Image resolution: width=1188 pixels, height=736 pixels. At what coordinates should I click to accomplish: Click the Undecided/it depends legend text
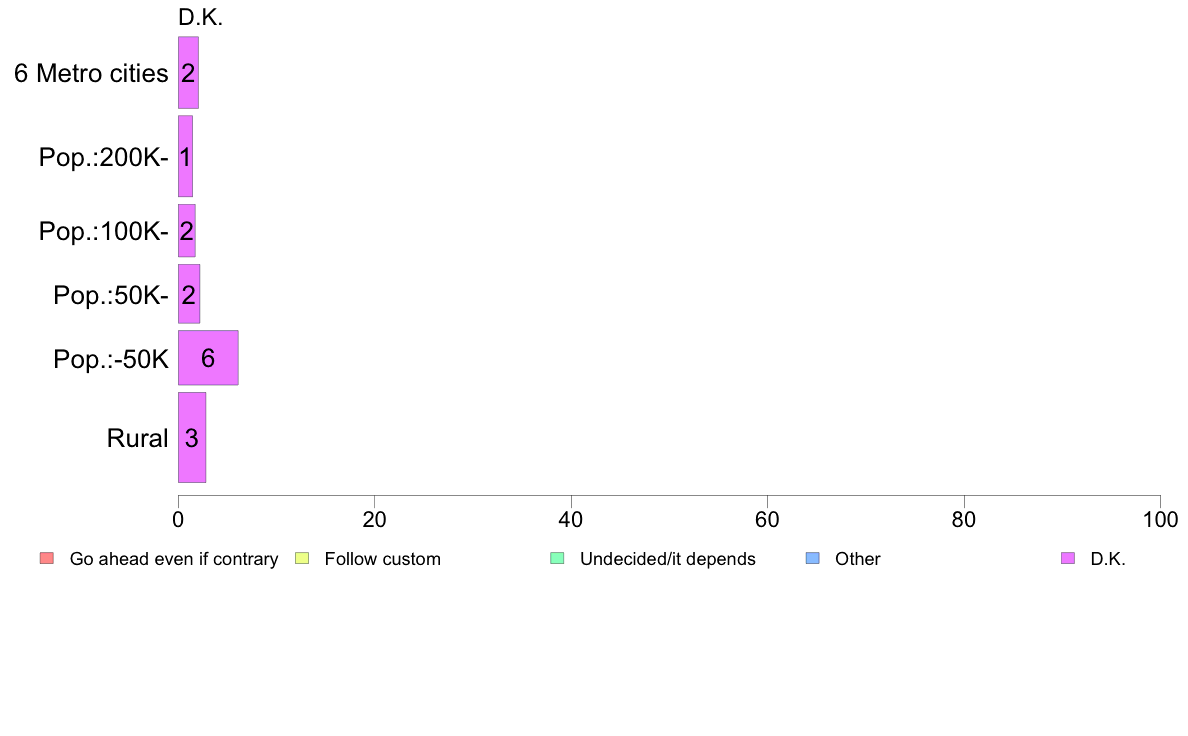point(667,559)
